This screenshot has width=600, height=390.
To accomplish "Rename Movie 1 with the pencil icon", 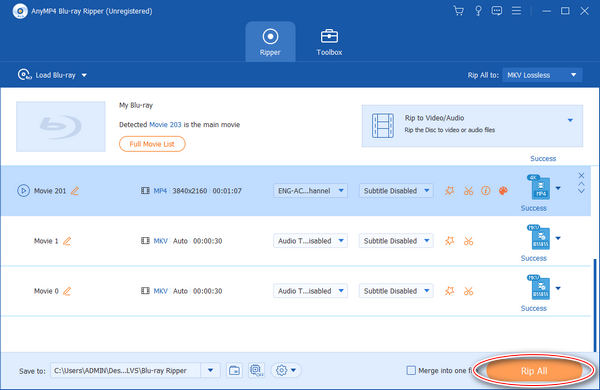I will point(67,241).
